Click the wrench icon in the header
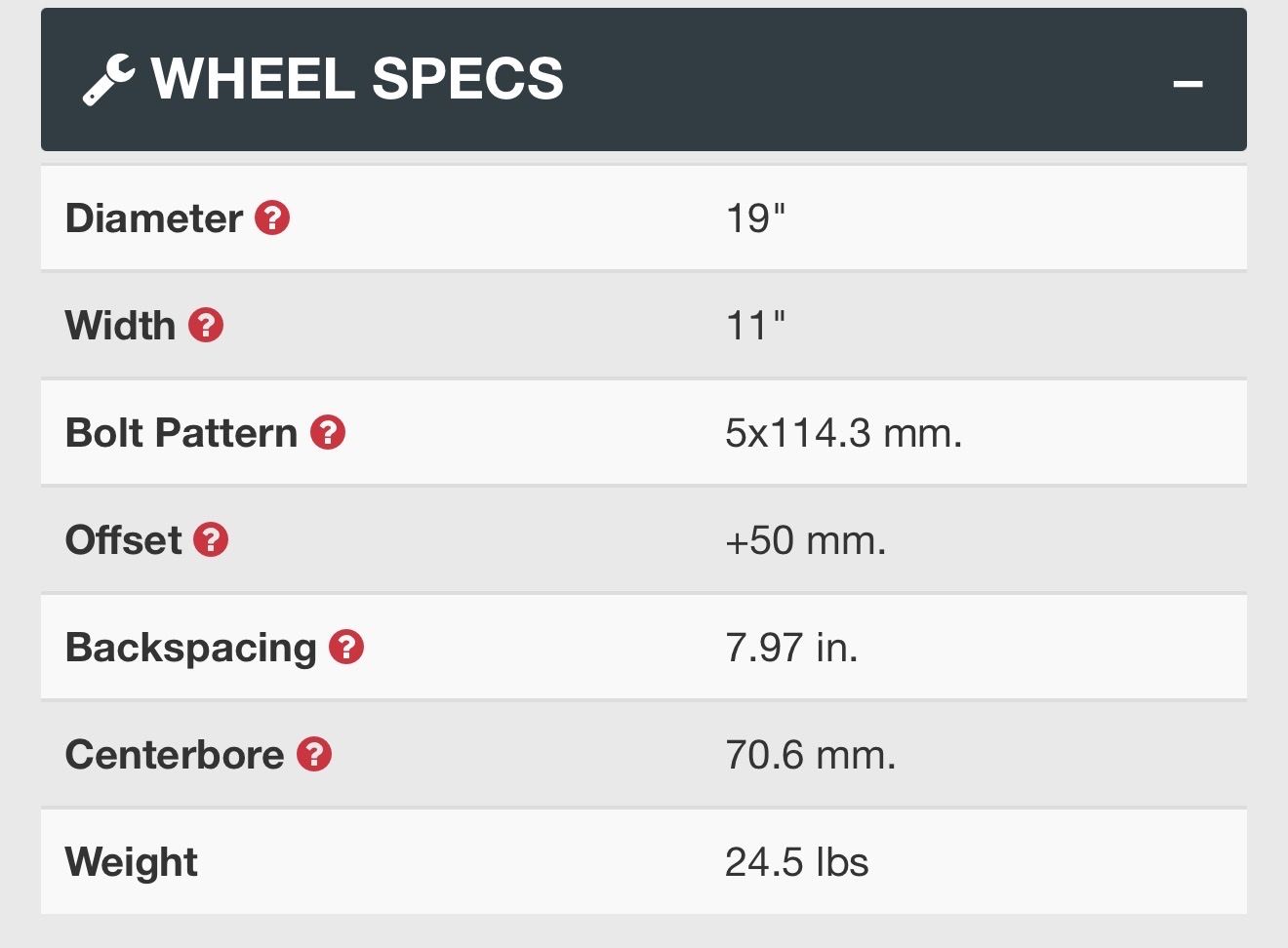Image resolution: width=1288 pixels, height=948 pixels. tap(107, 80)
